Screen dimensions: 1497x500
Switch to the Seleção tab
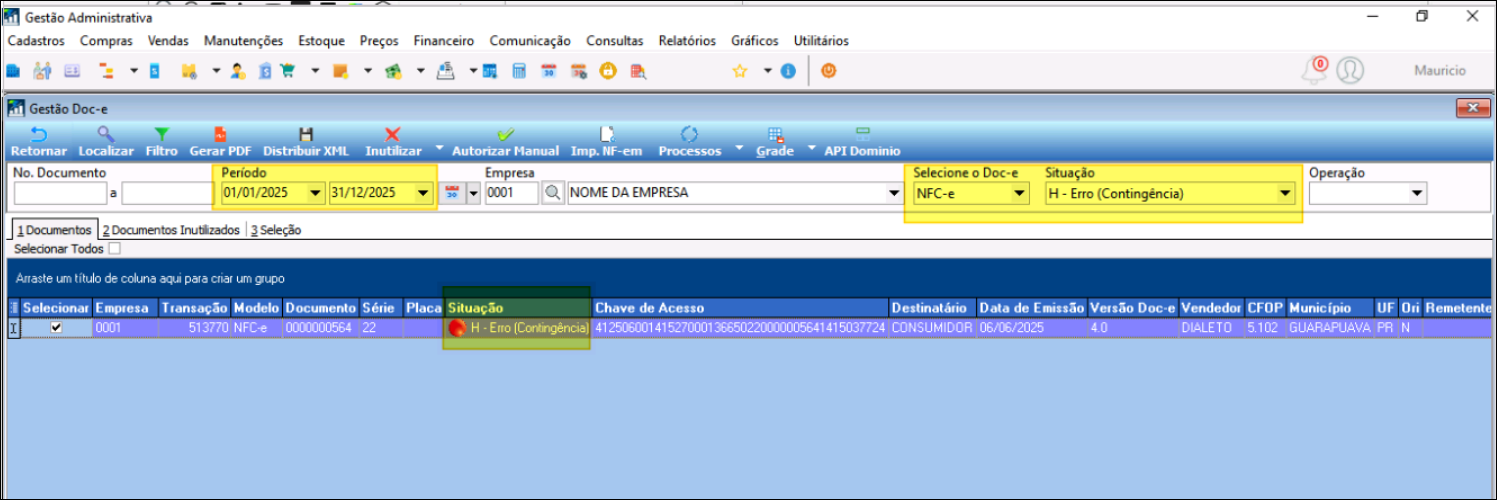click(276, 230)
